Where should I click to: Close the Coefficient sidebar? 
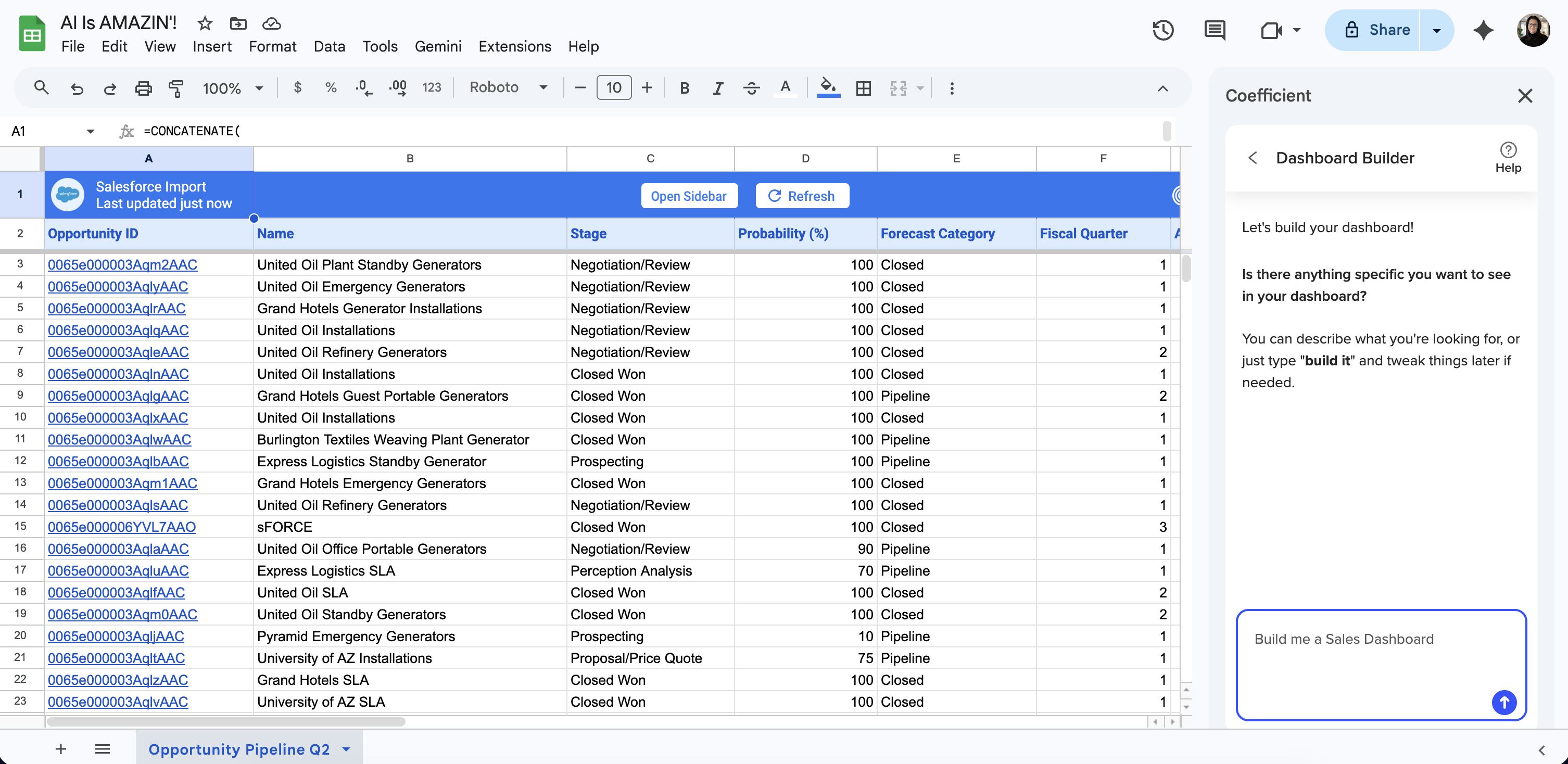pyautogui.click(x=1524, y=96)
